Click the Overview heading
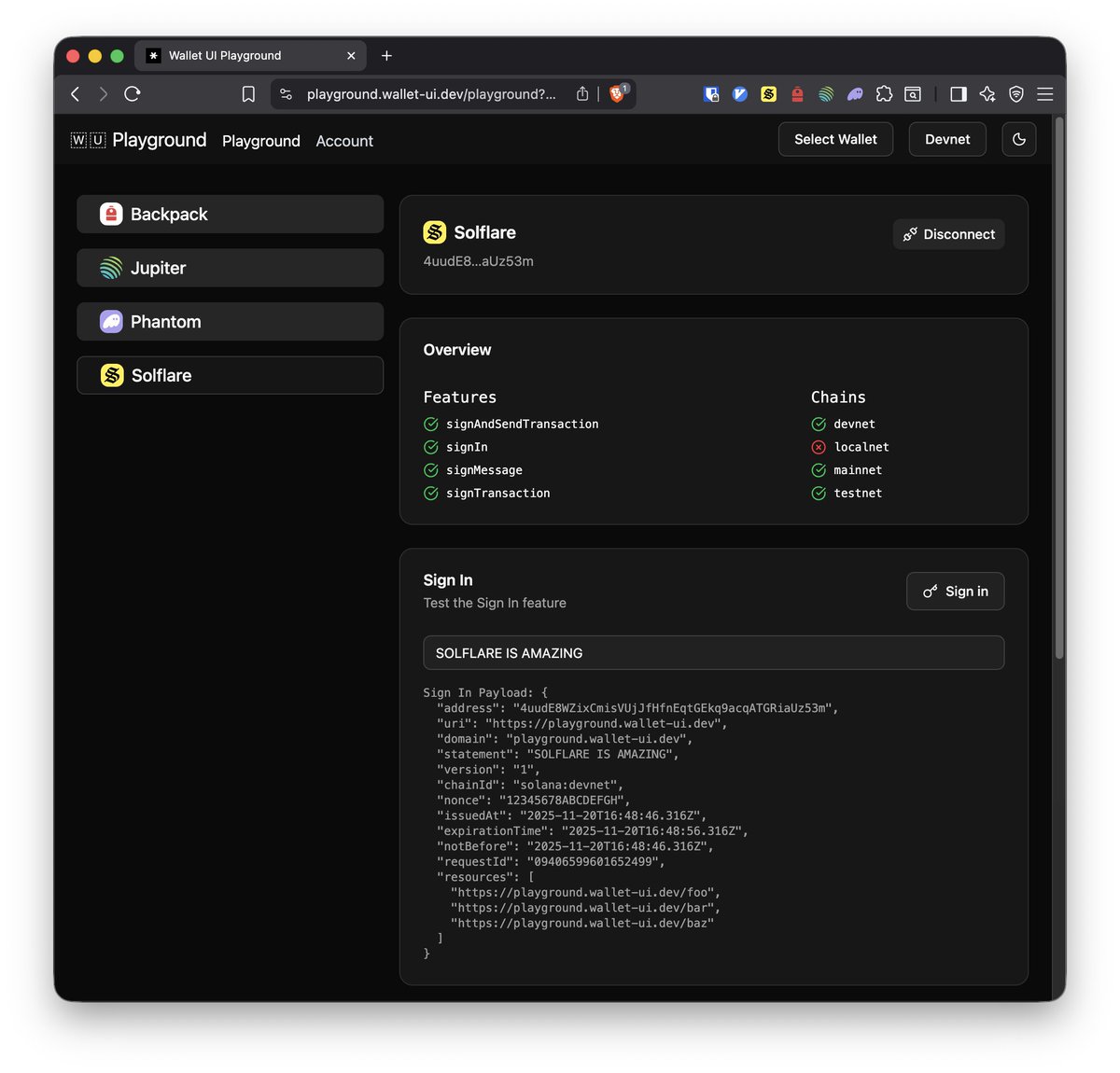The width and height of the screenshot is (1120, 1073). (457, 350)
